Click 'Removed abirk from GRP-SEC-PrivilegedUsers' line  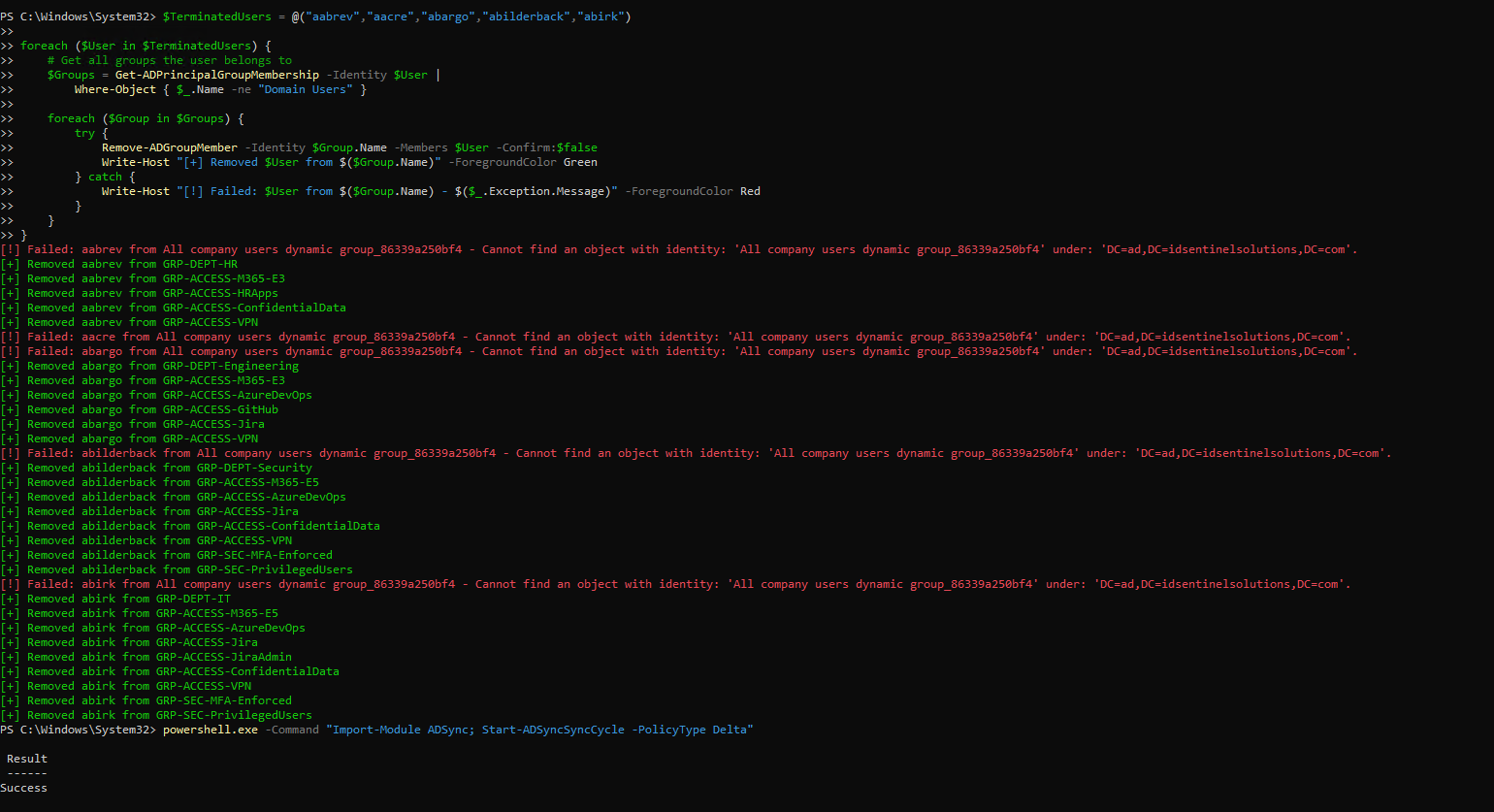point(156,715)
